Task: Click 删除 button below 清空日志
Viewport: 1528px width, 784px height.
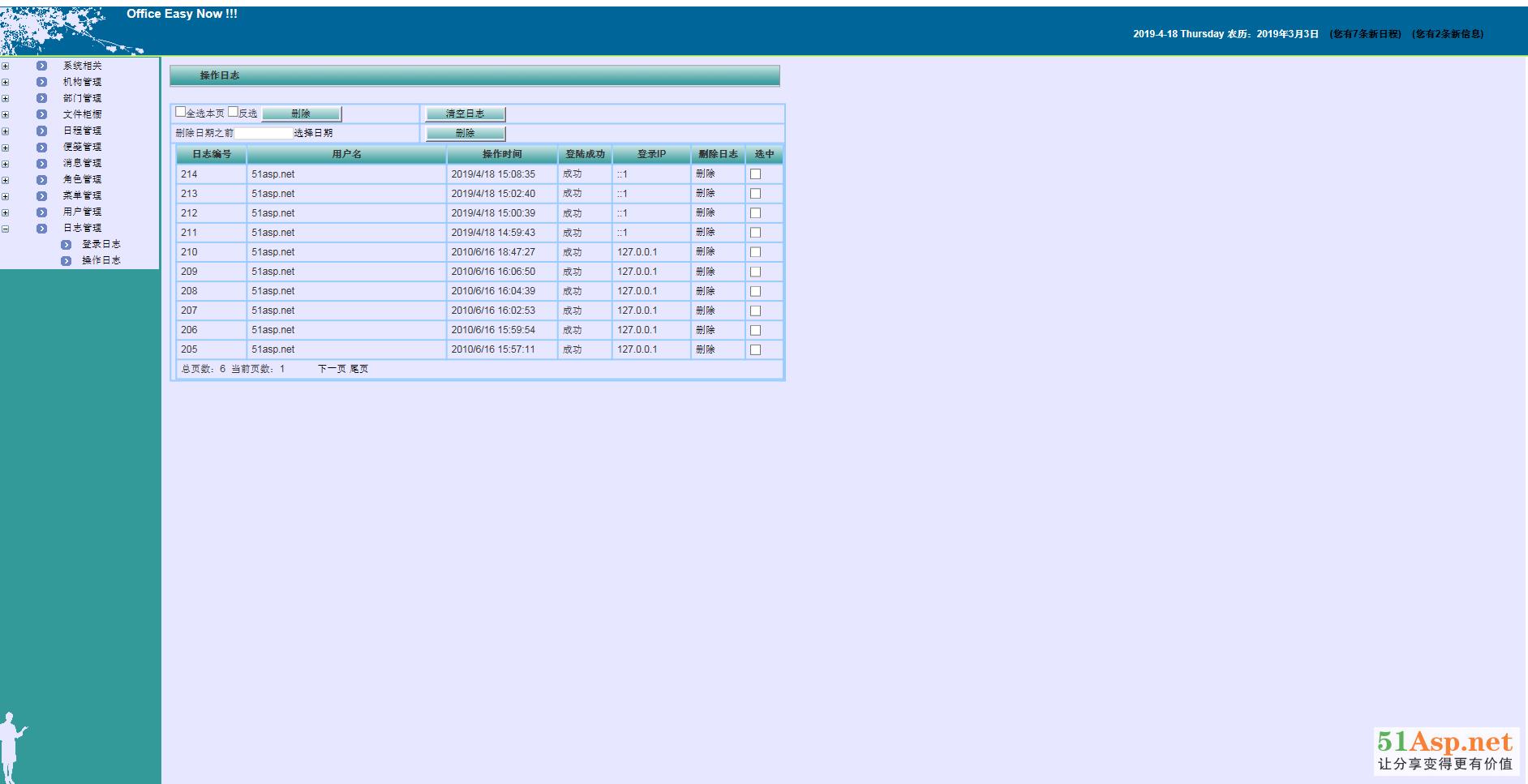Action: click(x=465, y=133)
